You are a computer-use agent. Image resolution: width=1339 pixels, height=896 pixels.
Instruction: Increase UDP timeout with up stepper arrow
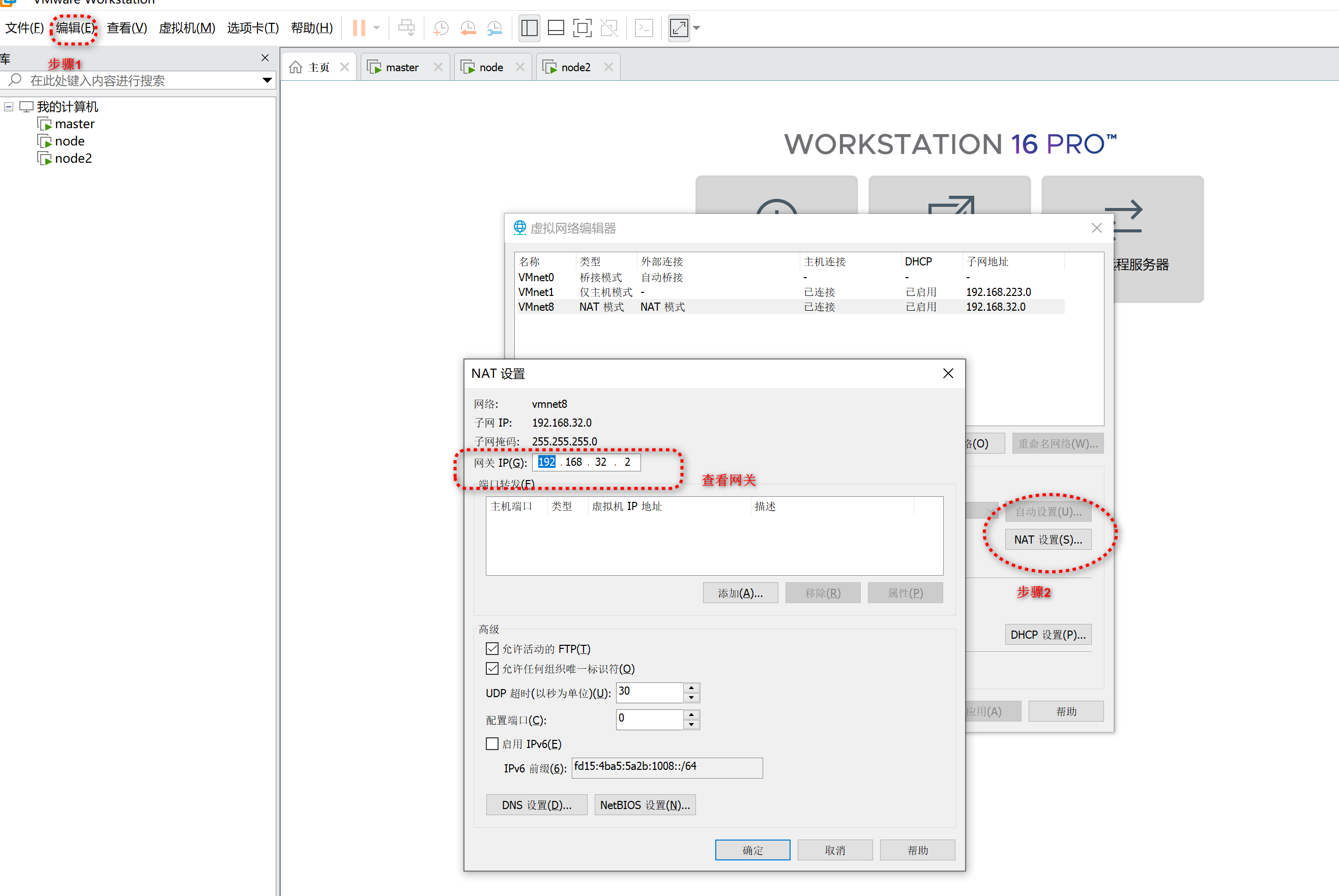692,688
